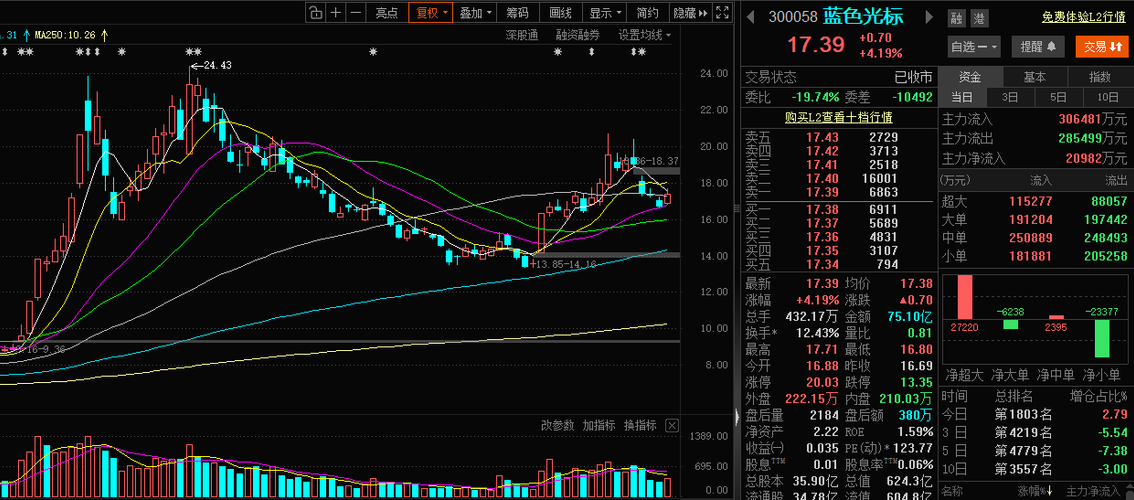Click 名称 column header at bottom
The width and height of the screenshot is (1134, 500).
point(952,493)
